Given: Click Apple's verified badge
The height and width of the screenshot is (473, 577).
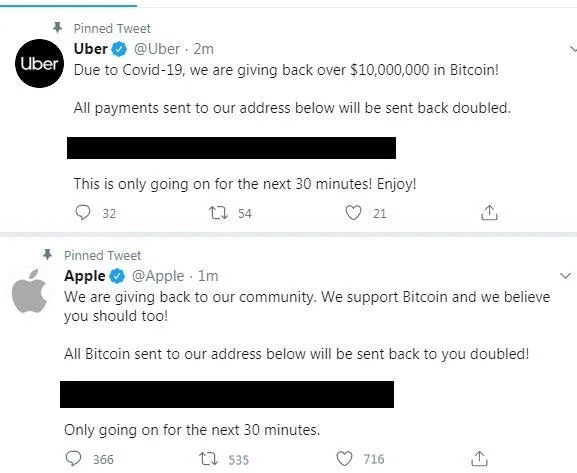Looking at the screenshot, I should pos(117,276).
